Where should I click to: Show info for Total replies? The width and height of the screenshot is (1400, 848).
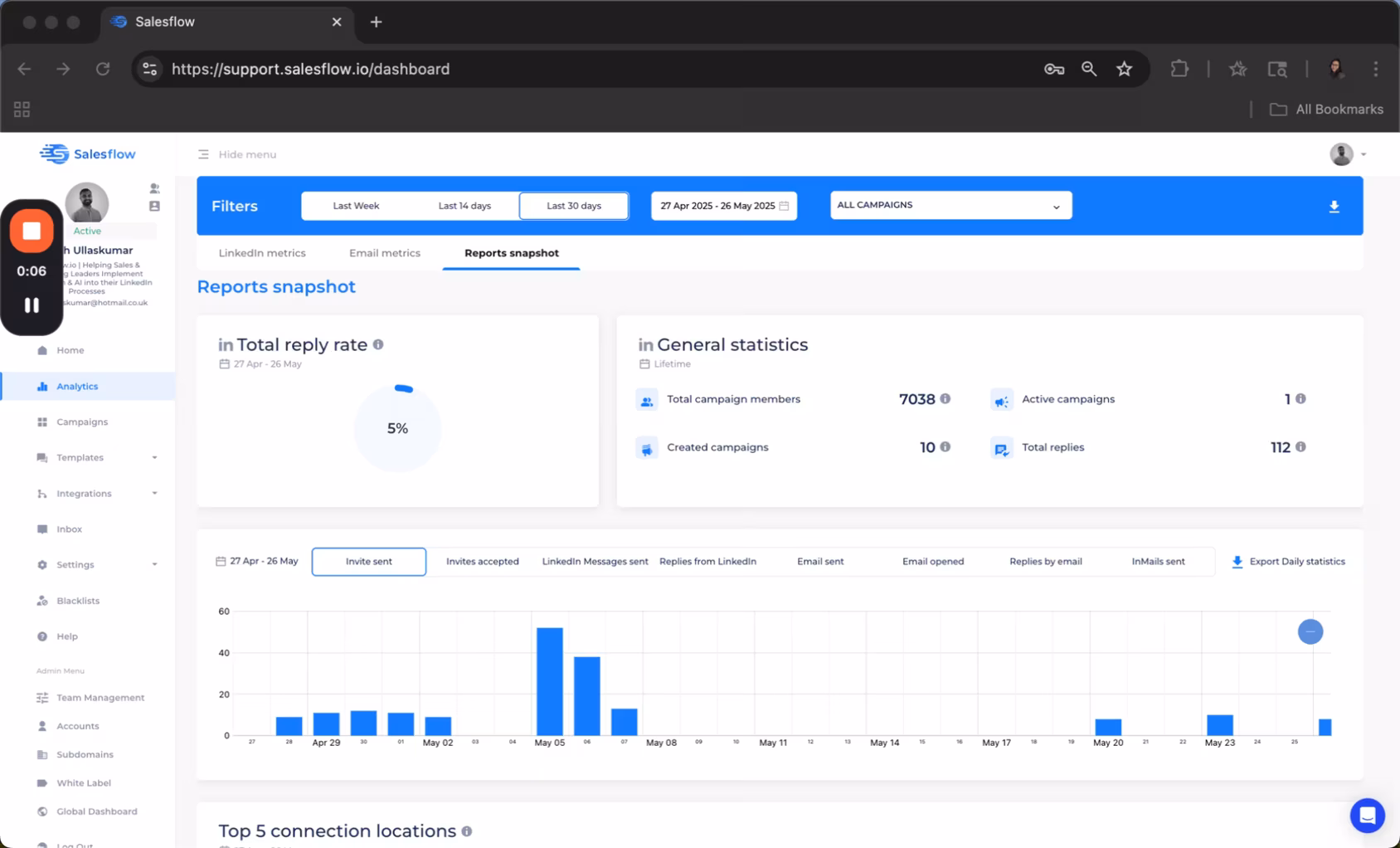(x=1300, y=447)
